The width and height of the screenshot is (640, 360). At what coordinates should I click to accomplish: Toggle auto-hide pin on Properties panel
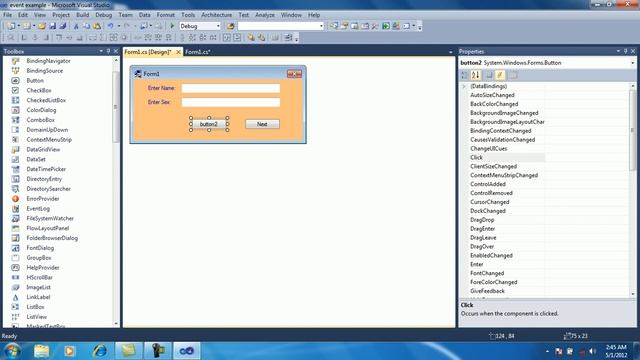coord(625,51)
